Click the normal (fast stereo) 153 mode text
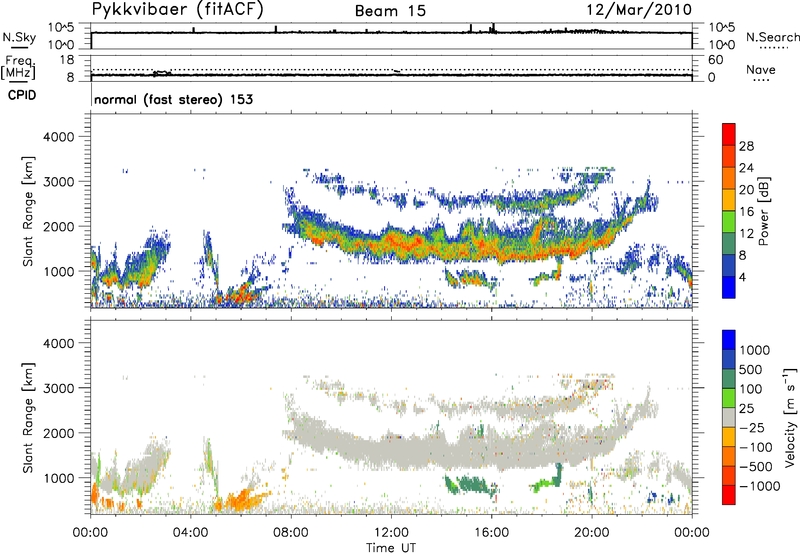The height and width of the screenshot is (554, 800). [x=173, y=99]
